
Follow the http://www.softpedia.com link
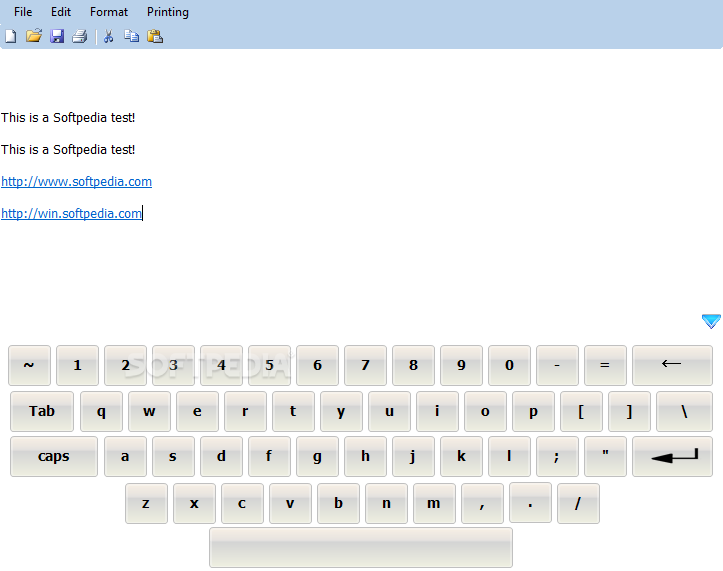(77, 182)
